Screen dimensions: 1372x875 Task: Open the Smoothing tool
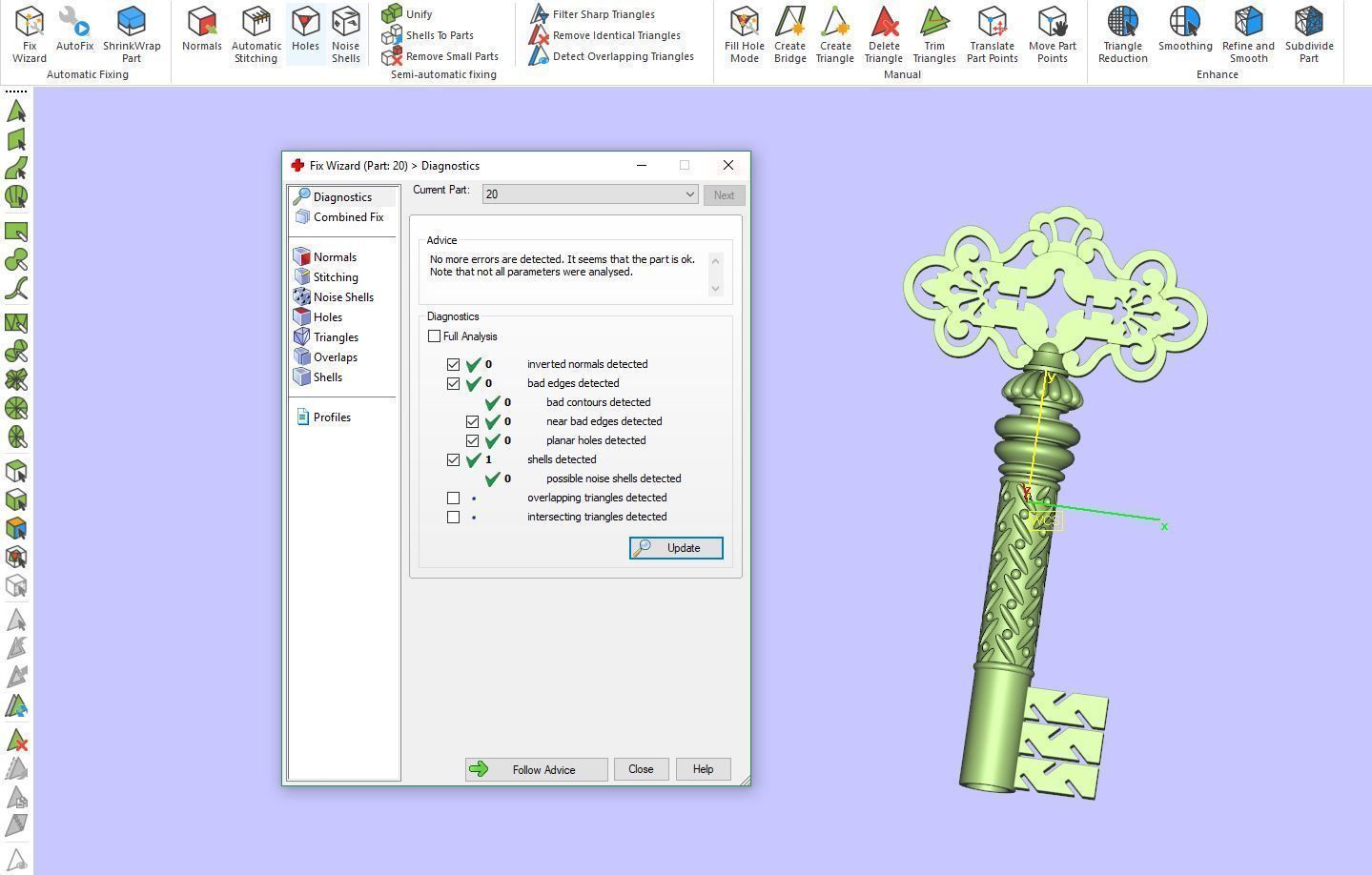[1185, 29]
